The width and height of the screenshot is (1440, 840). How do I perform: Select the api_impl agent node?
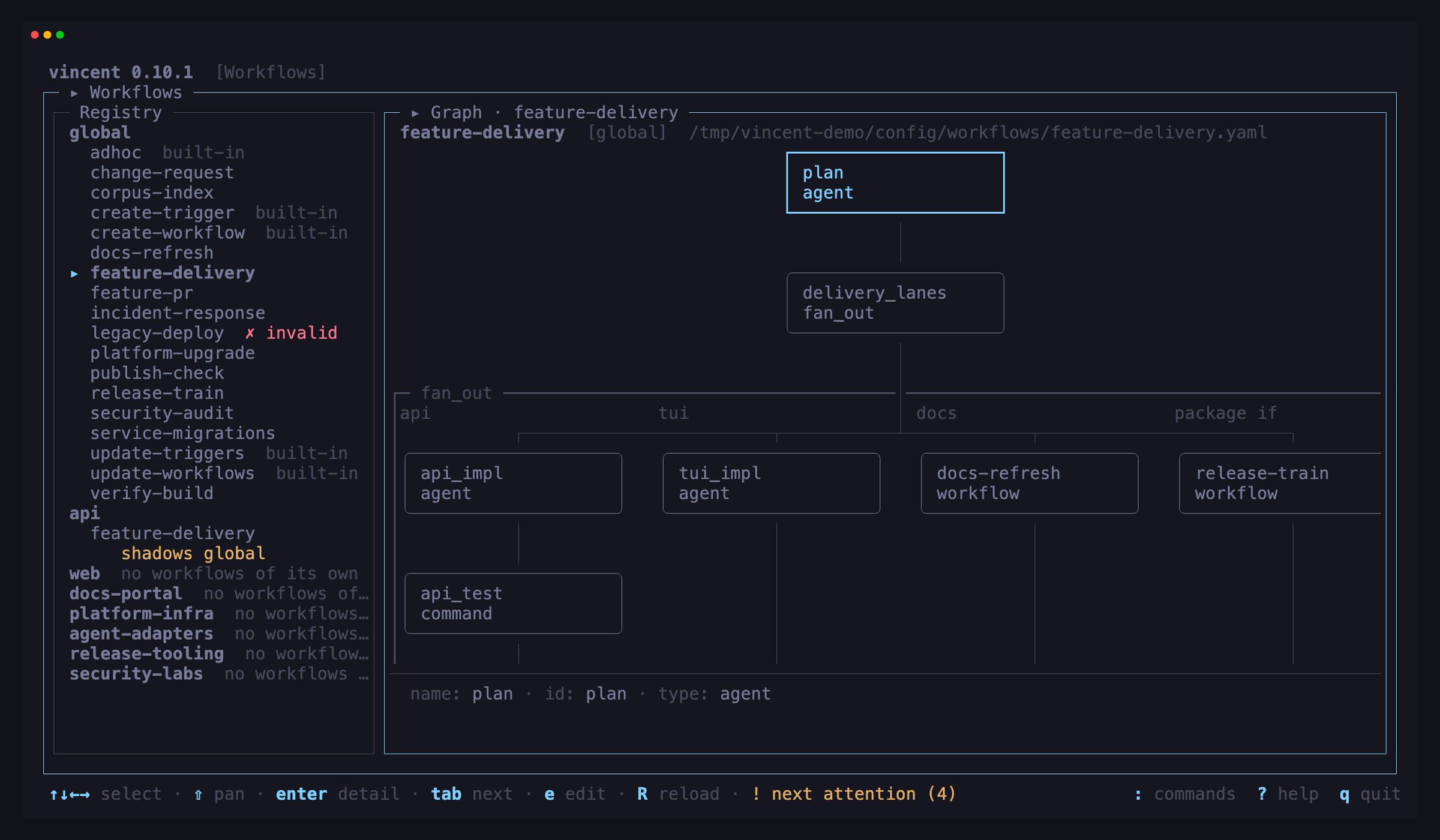(513, 483)
